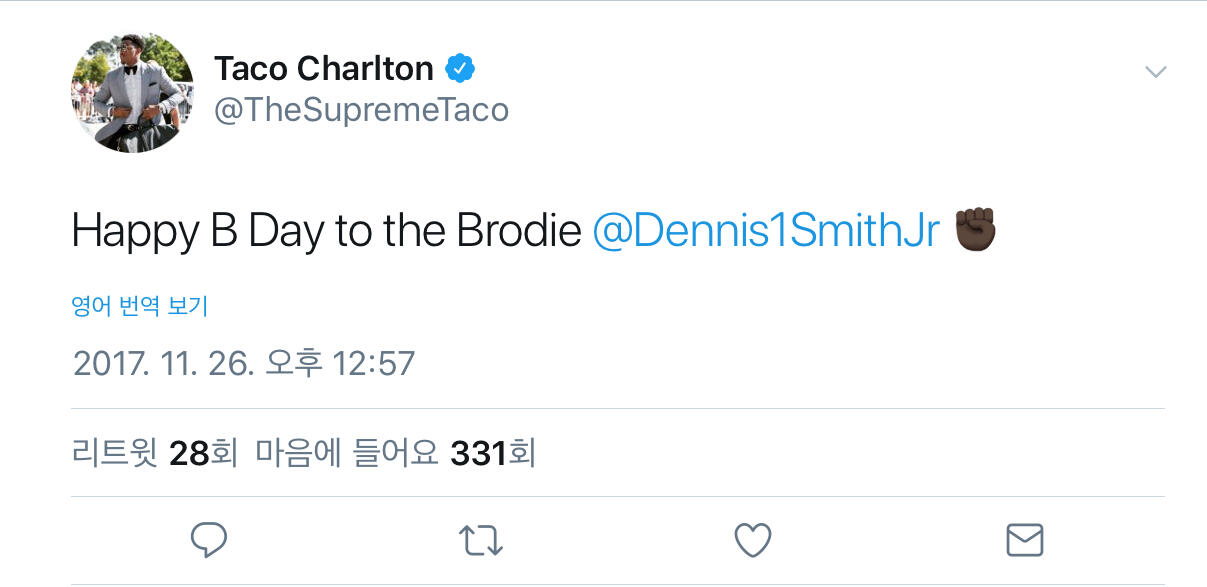Expand the tweet options chevron
Viewport: 1207px width, 587px height.
(x=1155, y=72)
